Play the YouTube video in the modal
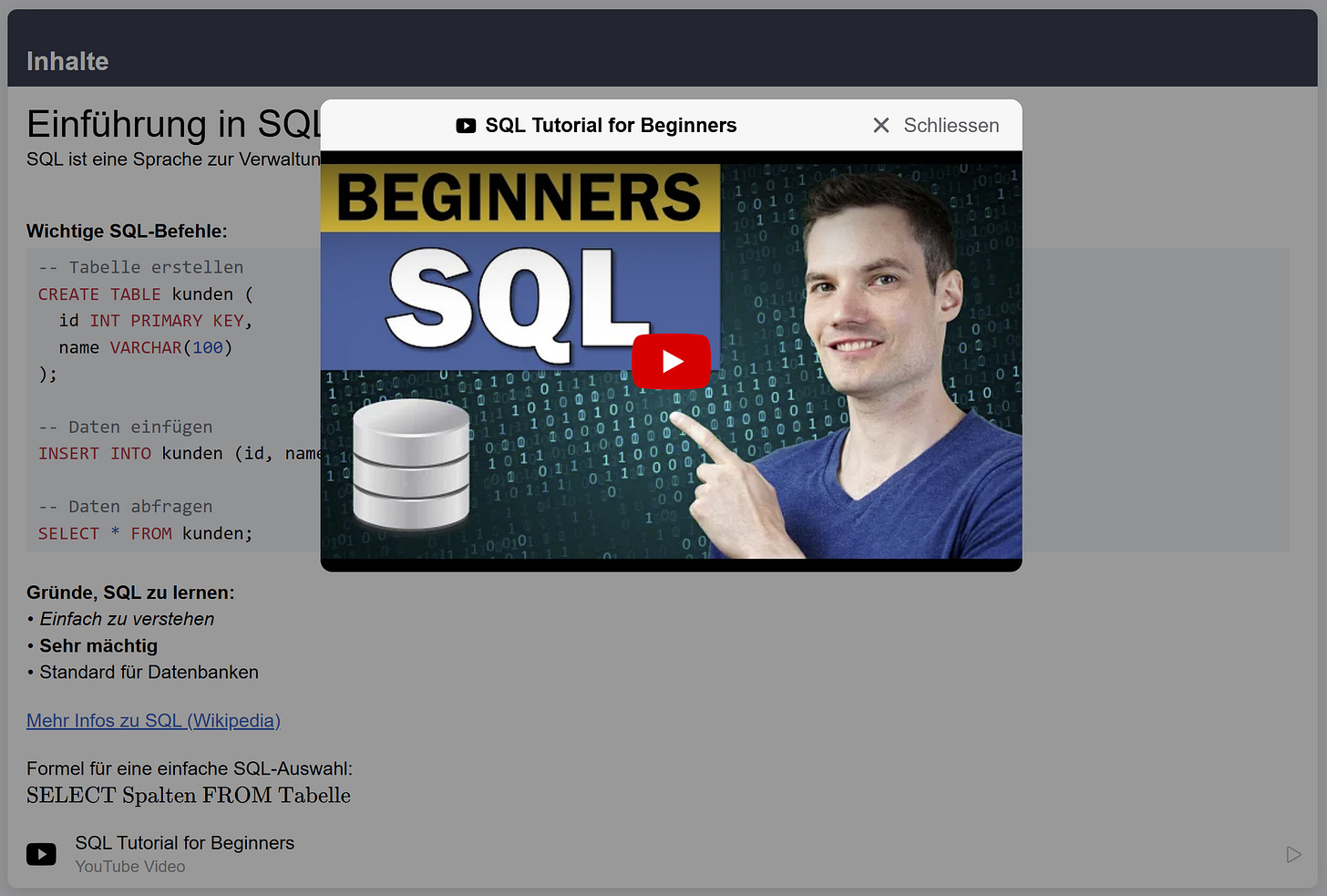The height and width of the screenshot is (896, 1327). (671, 361)
